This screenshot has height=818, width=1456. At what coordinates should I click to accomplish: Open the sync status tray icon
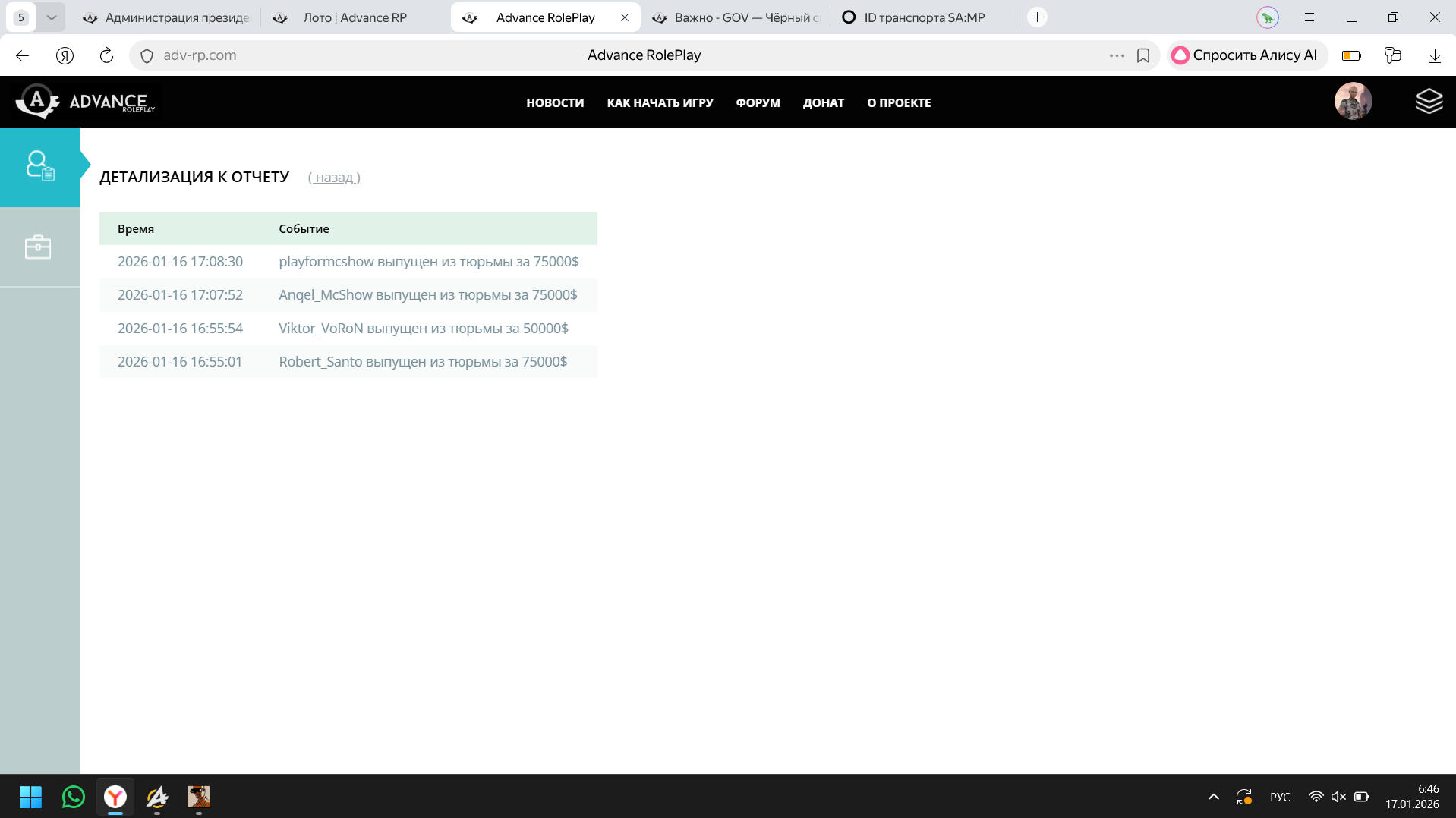click(x=1243, y=797)
